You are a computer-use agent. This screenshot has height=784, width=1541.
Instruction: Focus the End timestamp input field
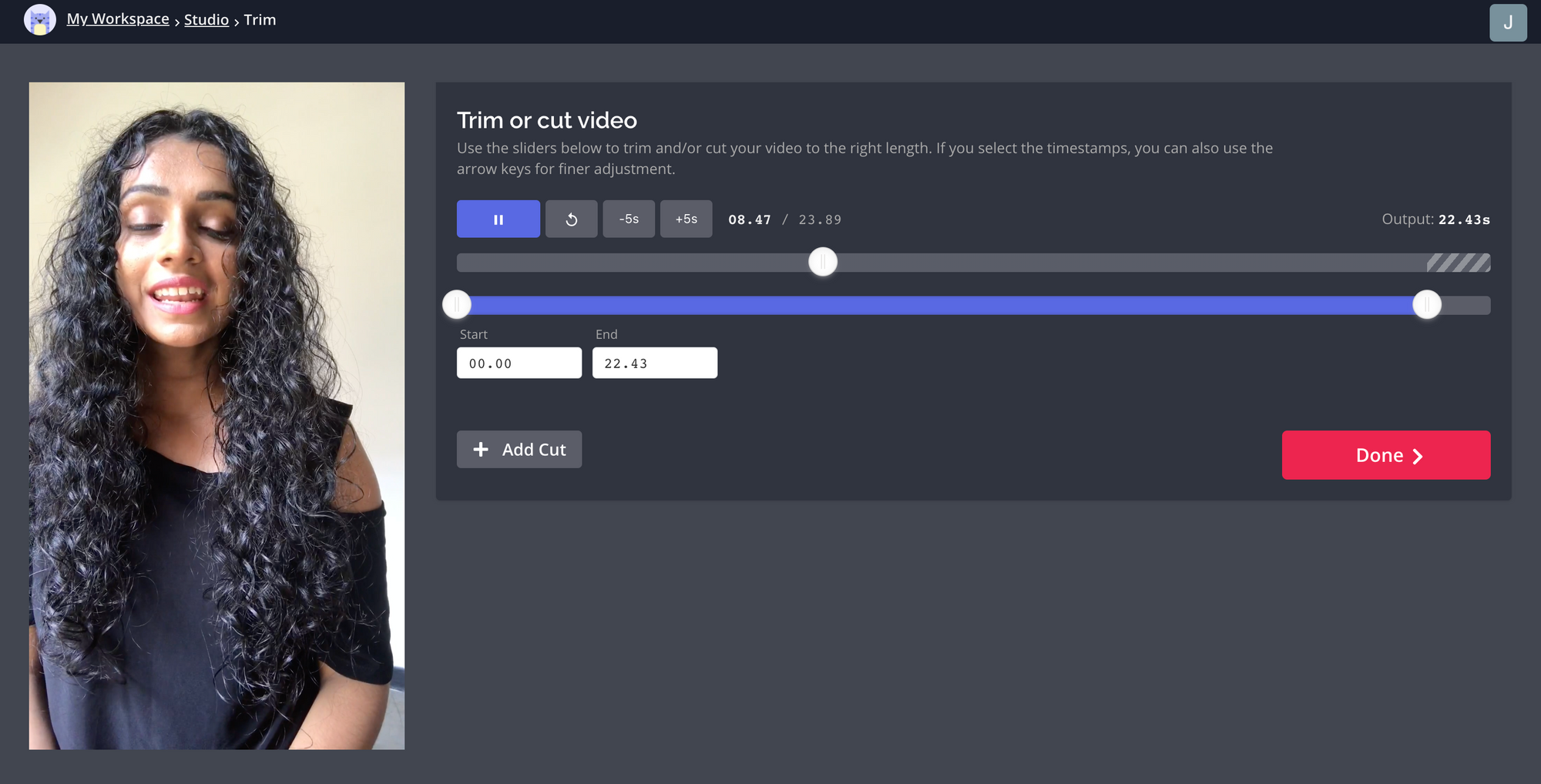[654, 363]
